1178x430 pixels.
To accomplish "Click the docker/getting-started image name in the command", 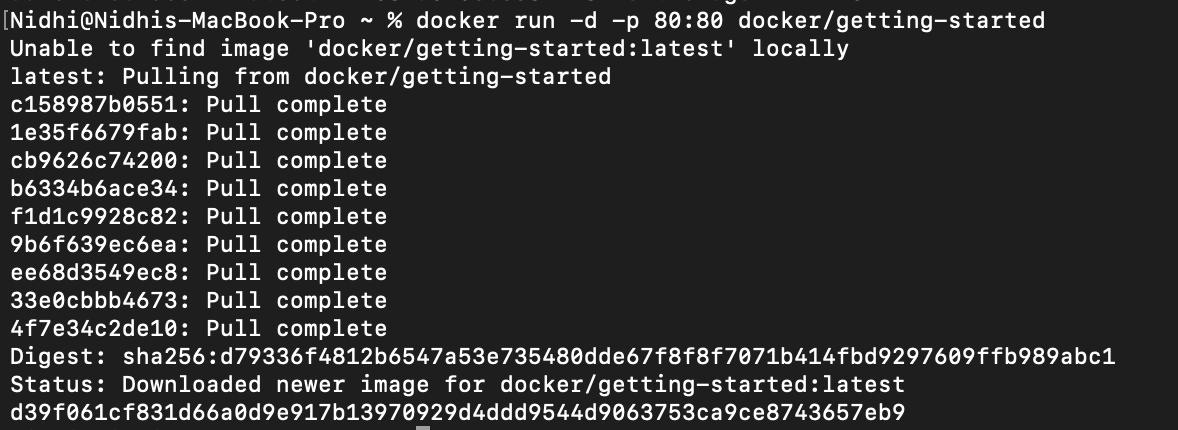I will click(891, 21).
